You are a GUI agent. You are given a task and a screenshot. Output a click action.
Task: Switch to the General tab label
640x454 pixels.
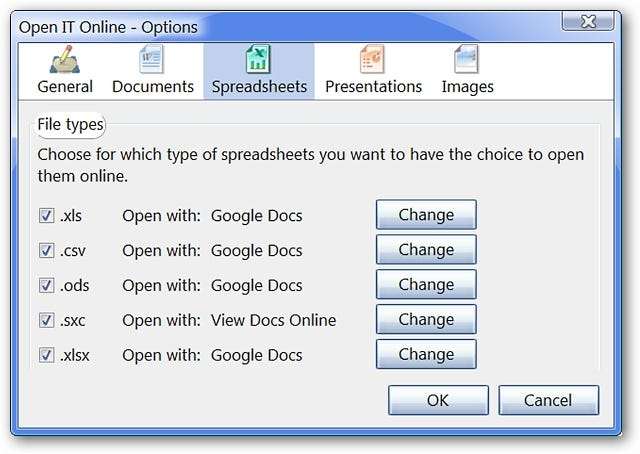pyautogui.click(x=65, y=87)
